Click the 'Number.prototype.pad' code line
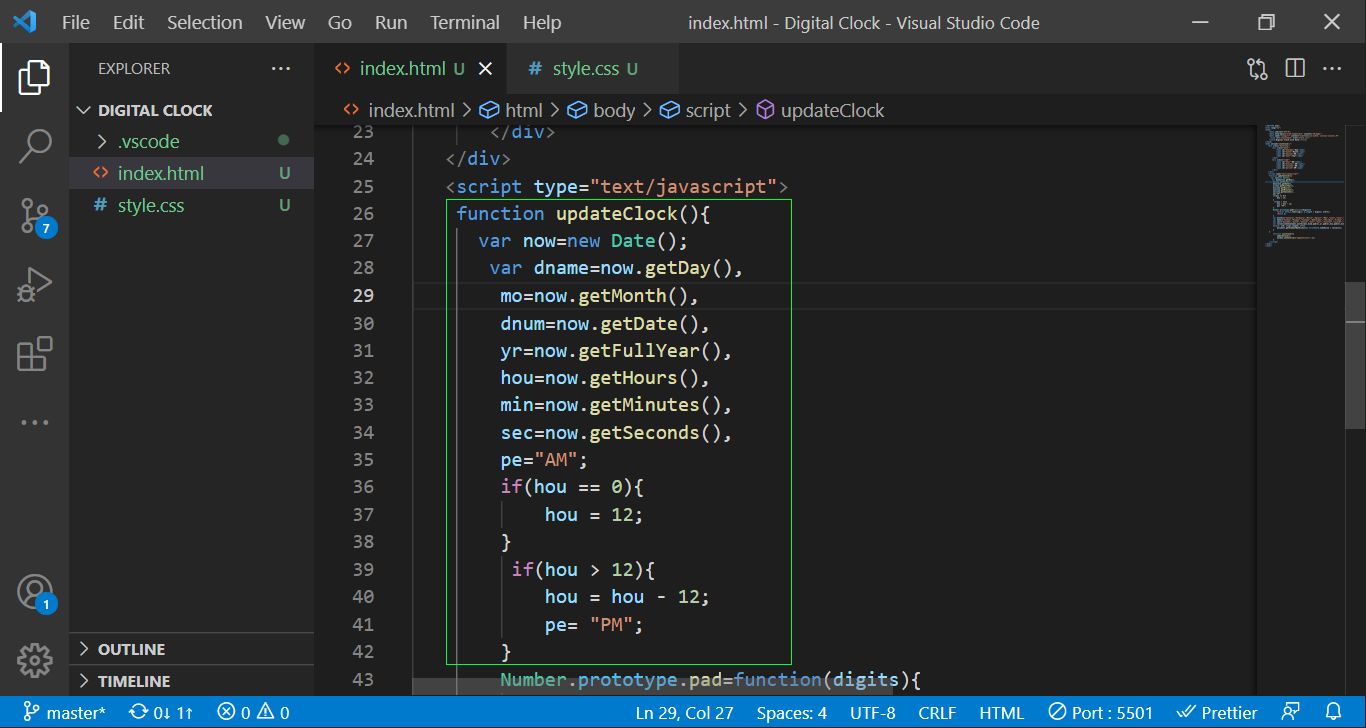1366x728 pixels. click(x=710, y=681)
